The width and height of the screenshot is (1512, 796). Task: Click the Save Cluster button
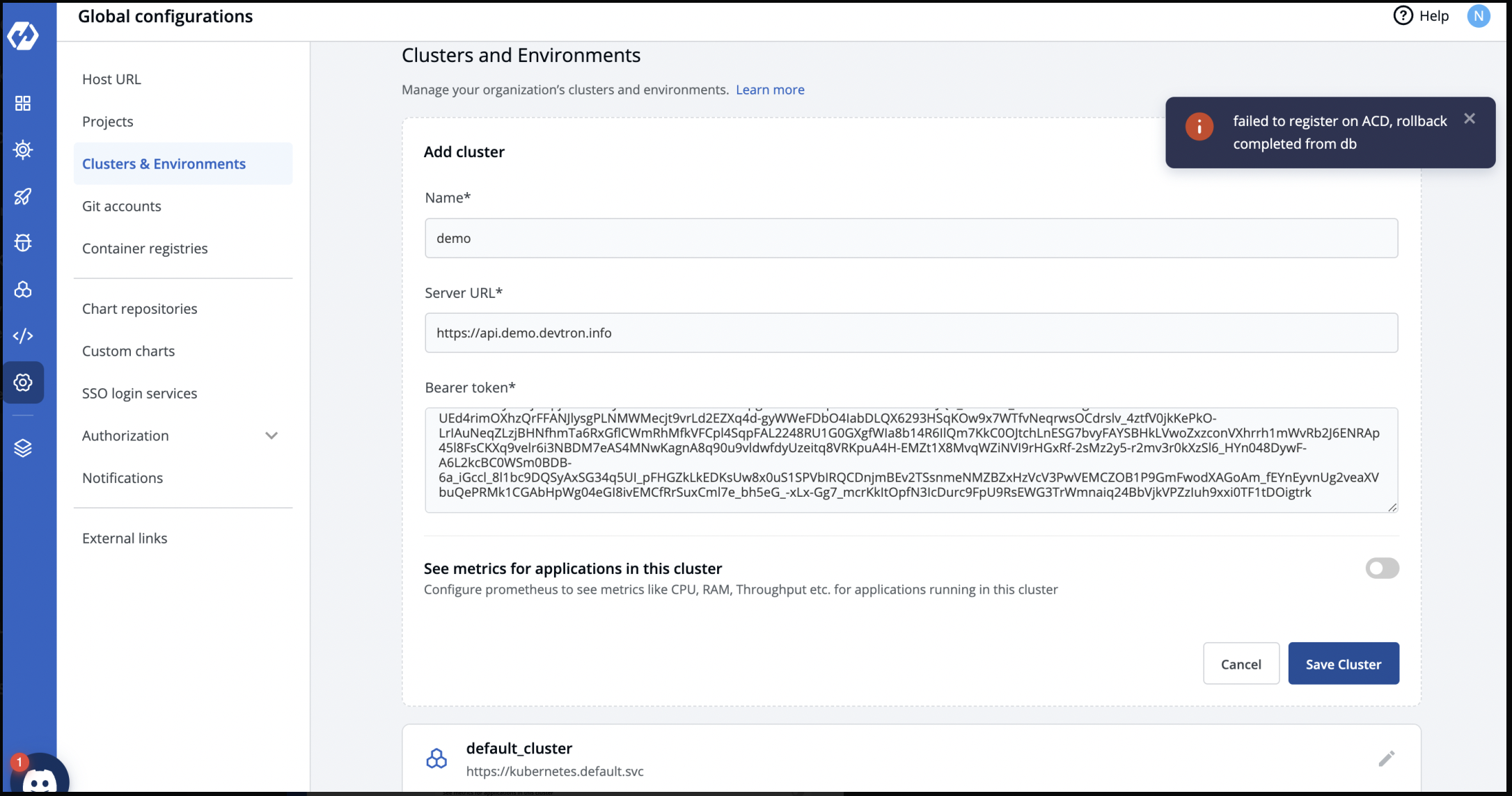click(x=1343, y=664)
